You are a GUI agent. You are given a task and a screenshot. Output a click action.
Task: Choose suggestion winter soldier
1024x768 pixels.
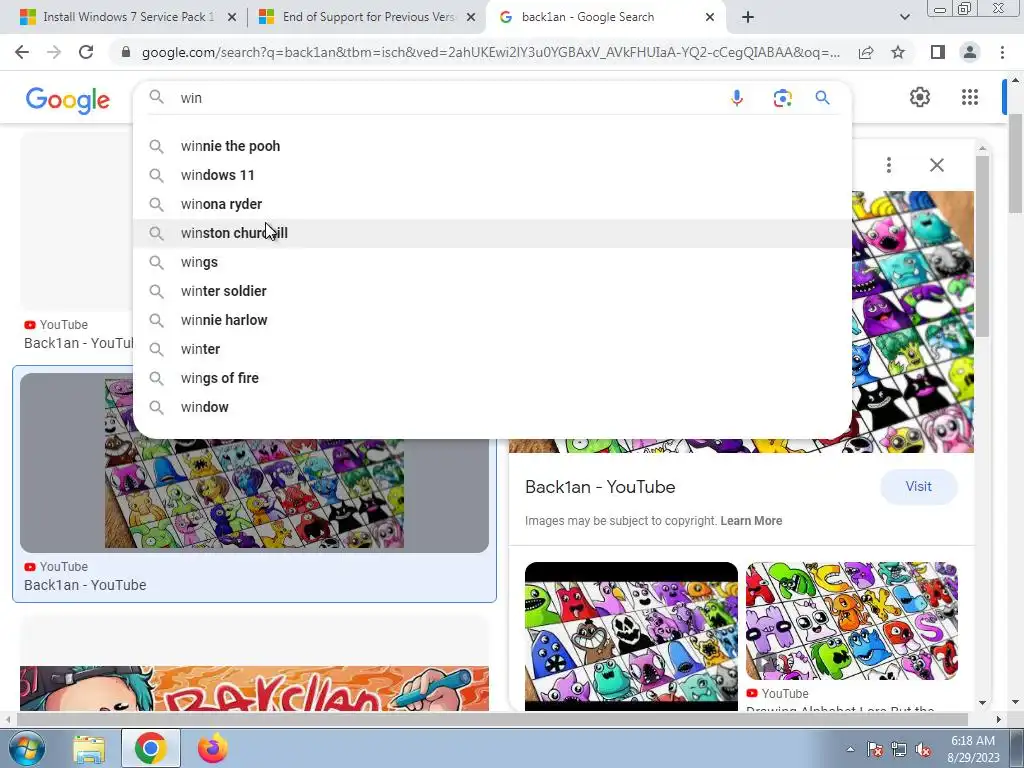492,291
